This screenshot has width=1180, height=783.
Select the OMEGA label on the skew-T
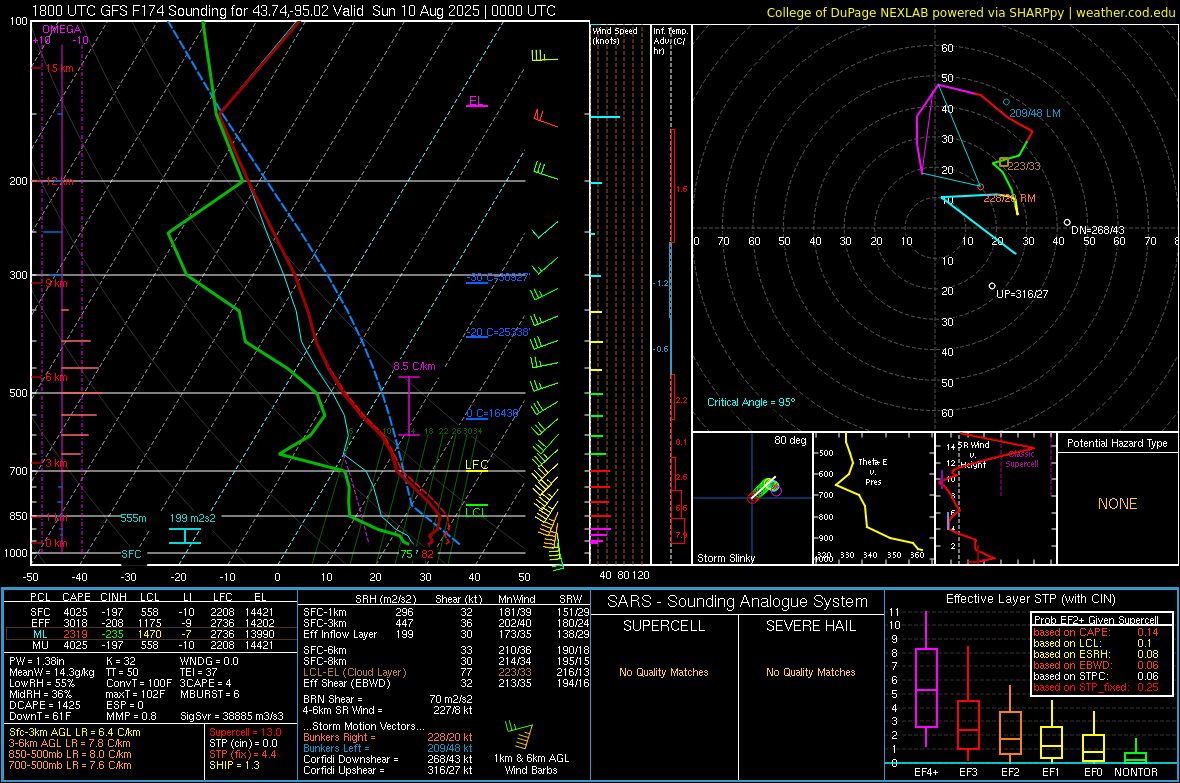pyautogui.click(x=62, y=29)
